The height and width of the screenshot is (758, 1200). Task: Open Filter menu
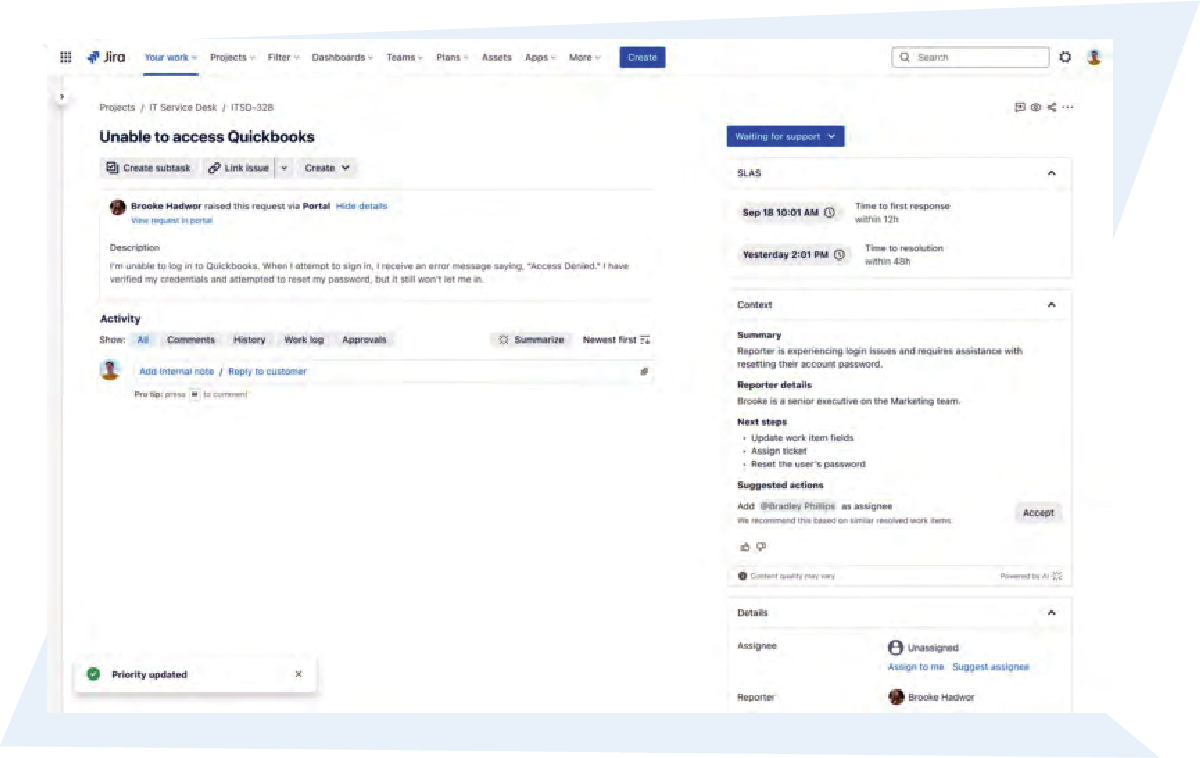coord(284,58)
